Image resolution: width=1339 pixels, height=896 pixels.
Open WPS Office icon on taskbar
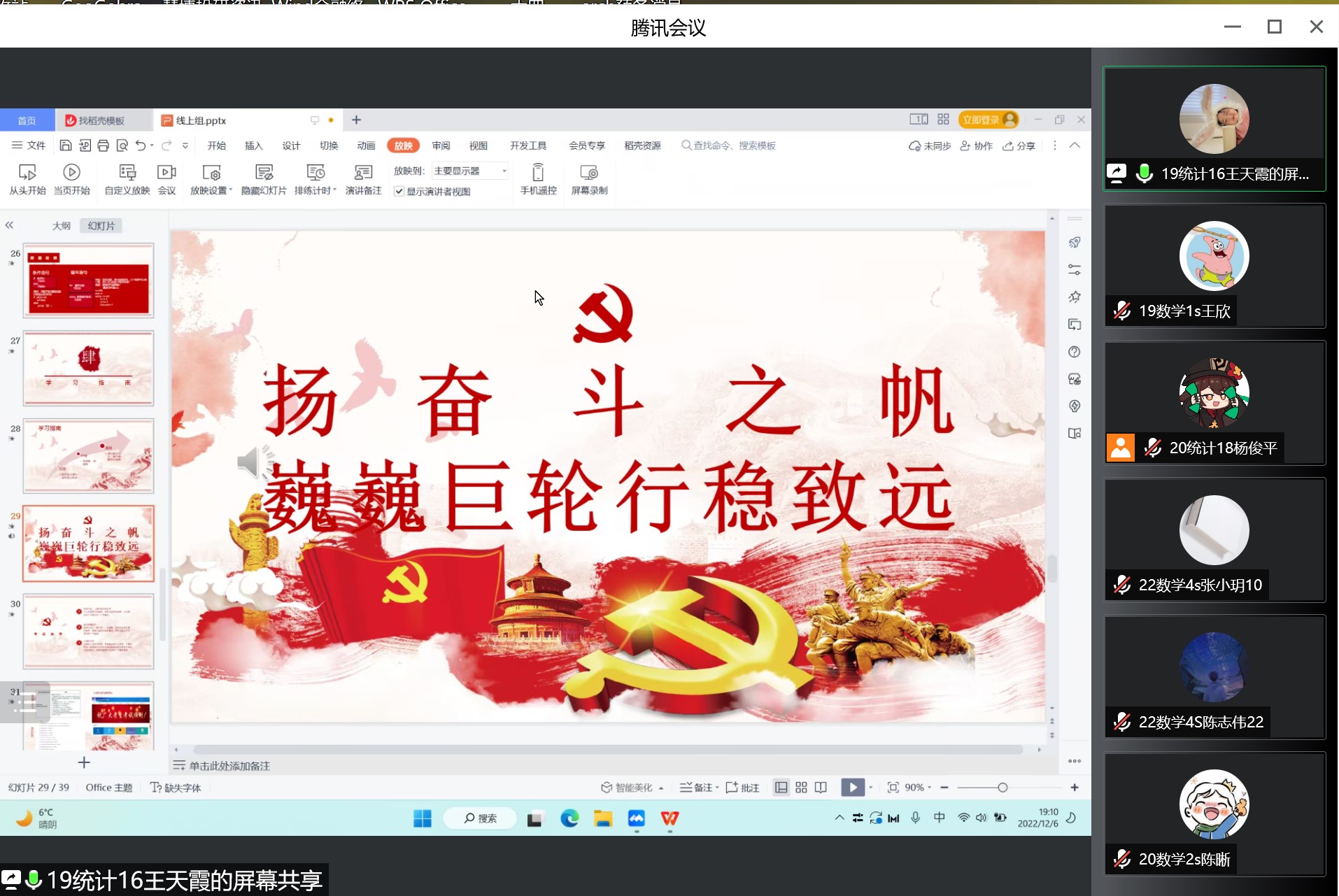(669, 818)
